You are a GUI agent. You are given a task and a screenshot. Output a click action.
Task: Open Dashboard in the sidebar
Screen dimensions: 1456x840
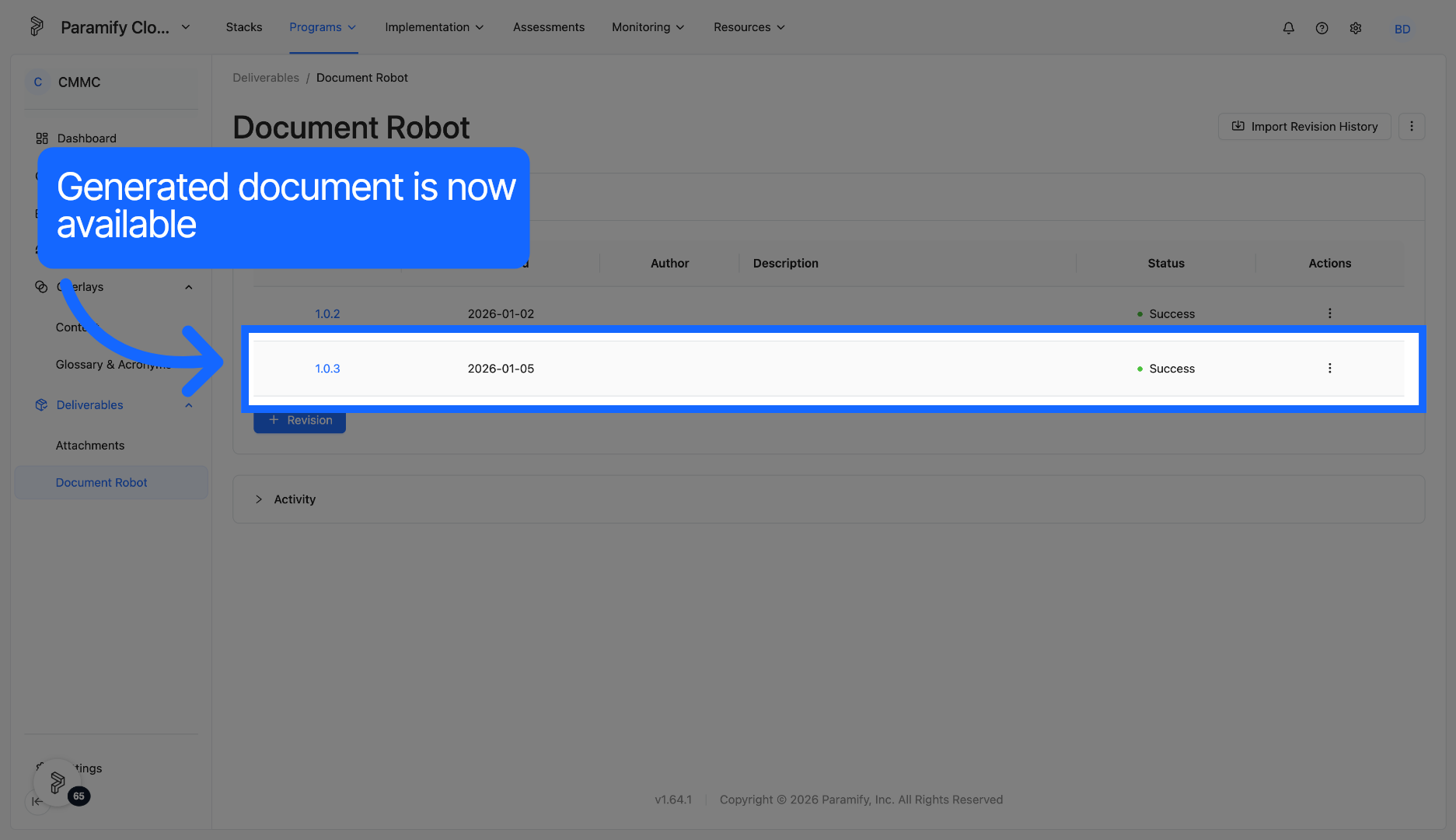[x=86, y=138]
